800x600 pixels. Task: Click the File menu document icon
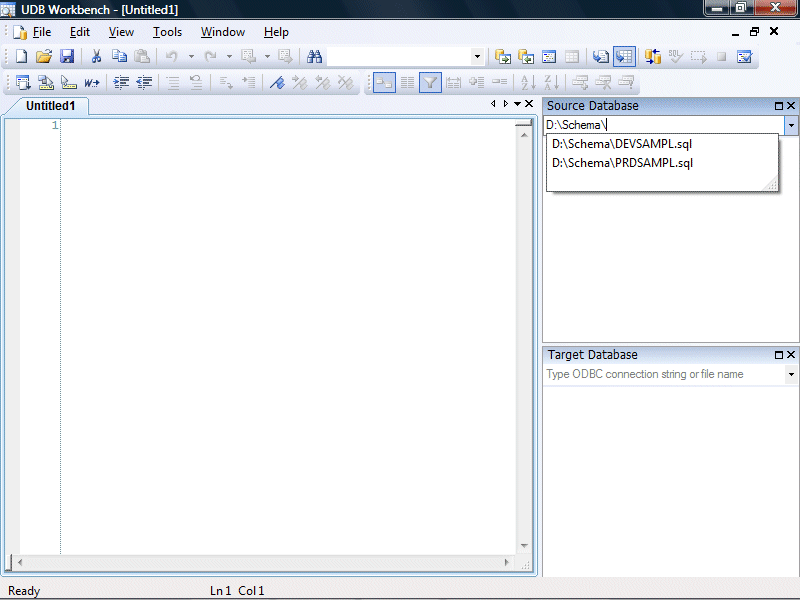20,32
